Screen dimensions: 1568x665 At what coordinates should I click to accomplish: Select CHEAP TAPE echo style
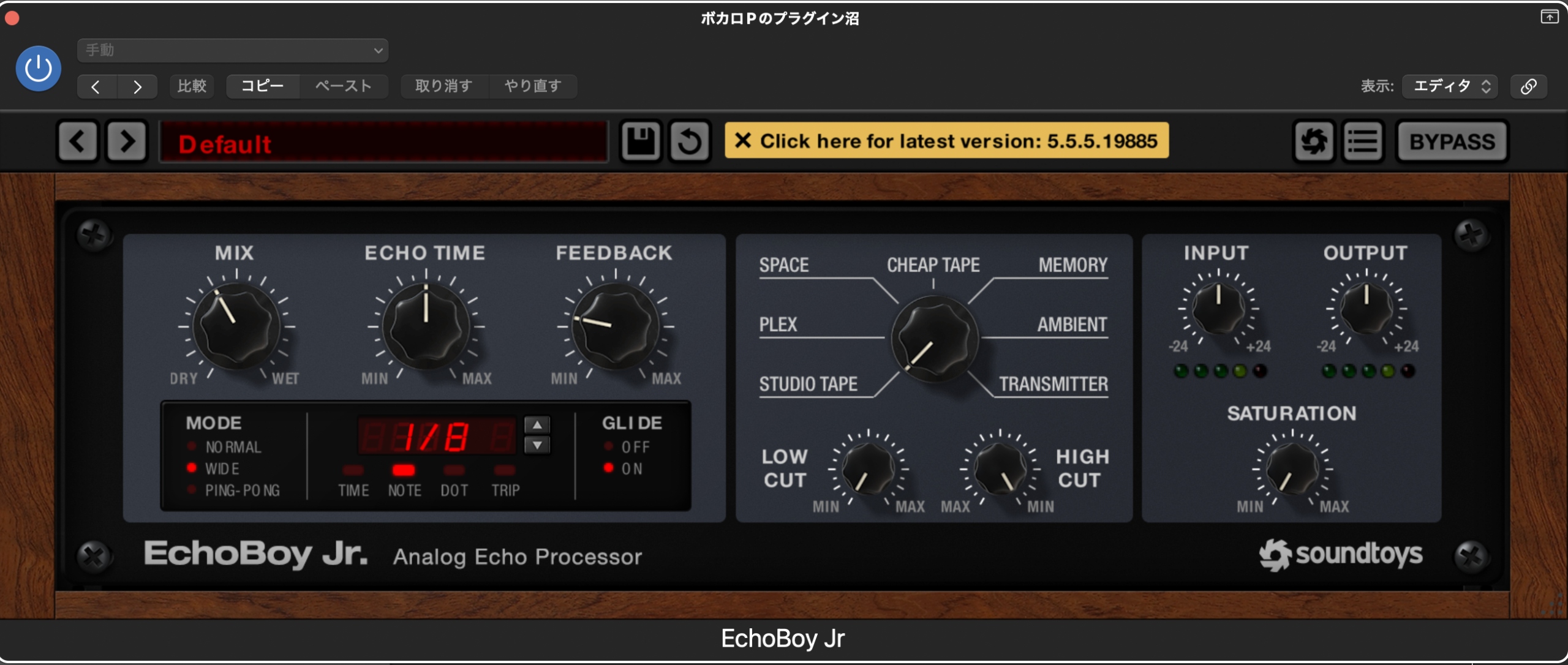(x=933, y=265)
